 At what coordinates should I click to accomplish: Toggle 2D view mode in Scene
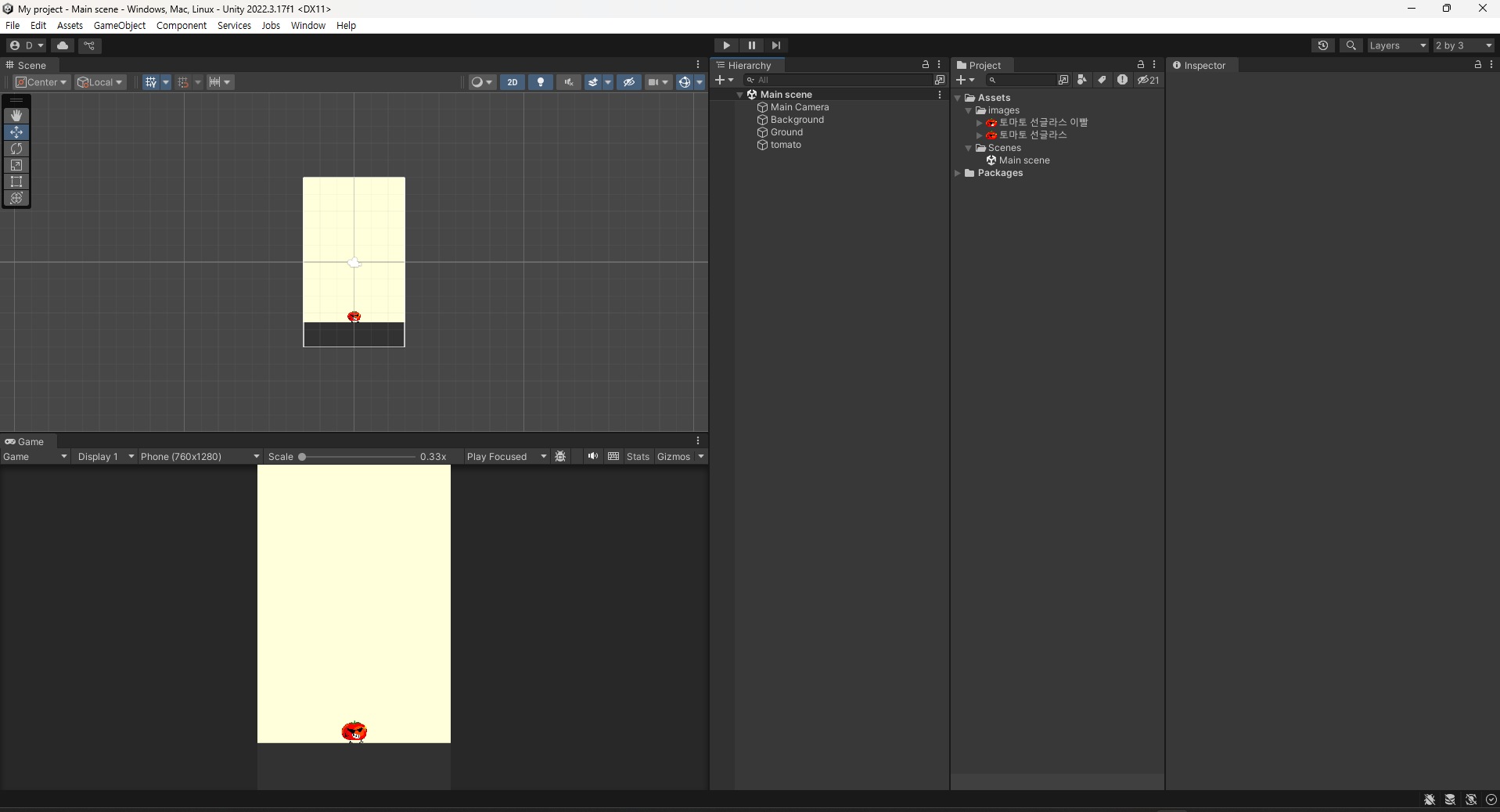tap(513, 82)
